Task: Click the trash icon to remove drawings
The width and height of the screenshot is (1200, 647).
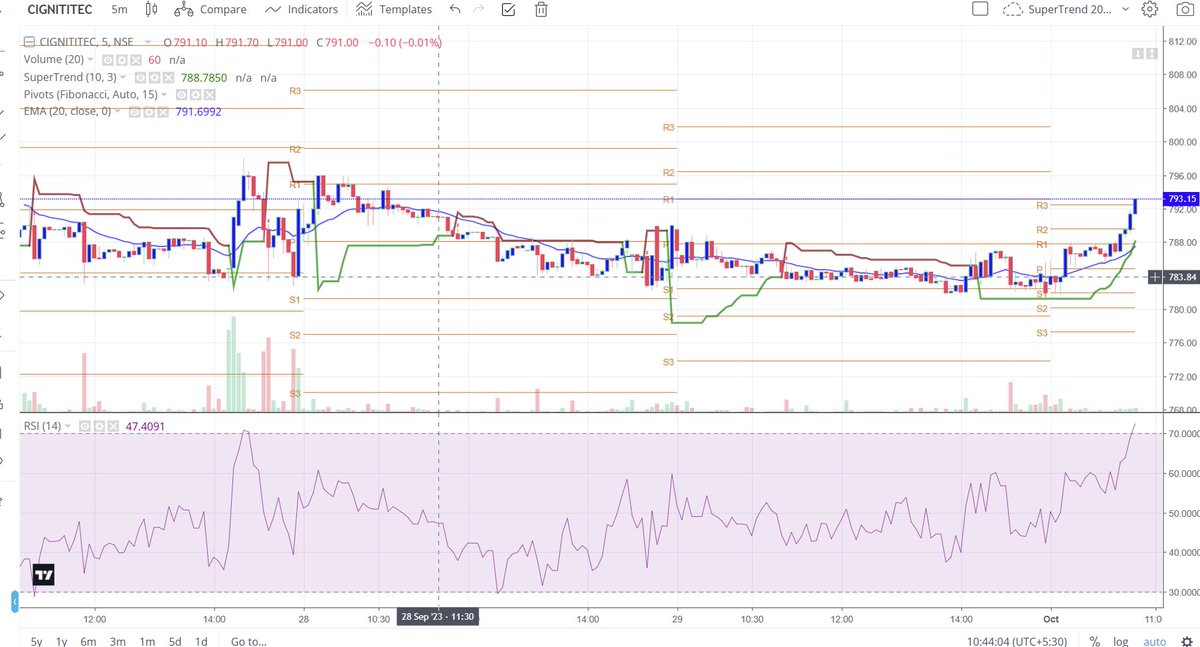Action: point(541,10)
